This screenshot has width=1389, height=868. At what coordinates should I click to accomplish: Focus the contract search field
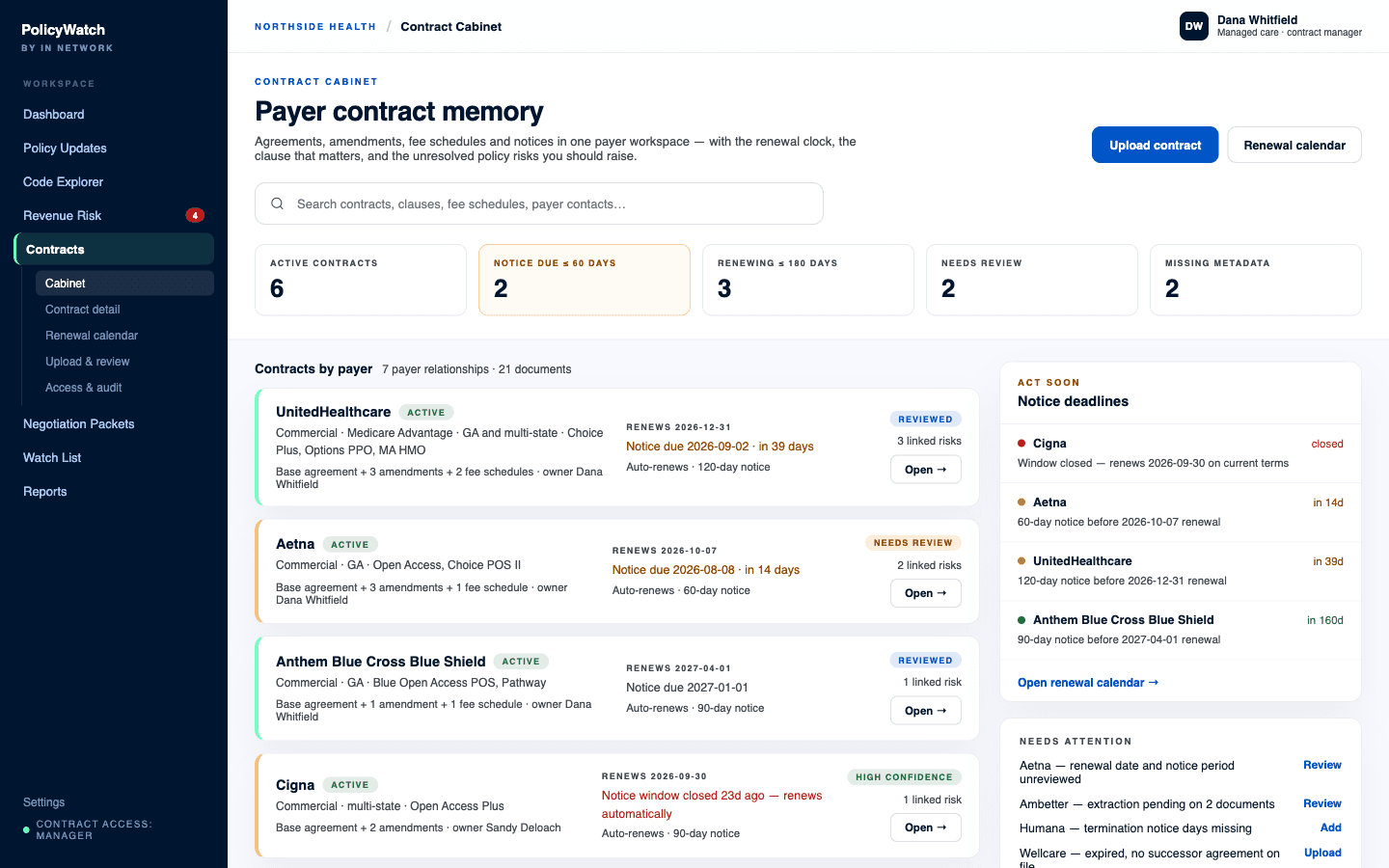539,203
